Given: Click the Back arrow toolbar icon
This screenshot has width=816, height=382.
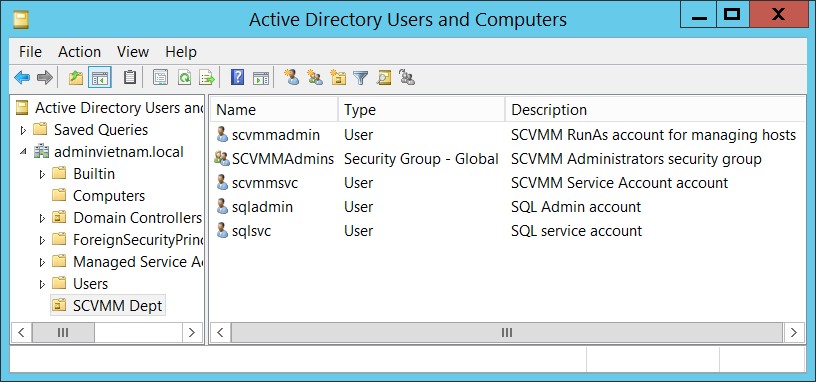Looking at the screenshot, I should coord(22,78).
